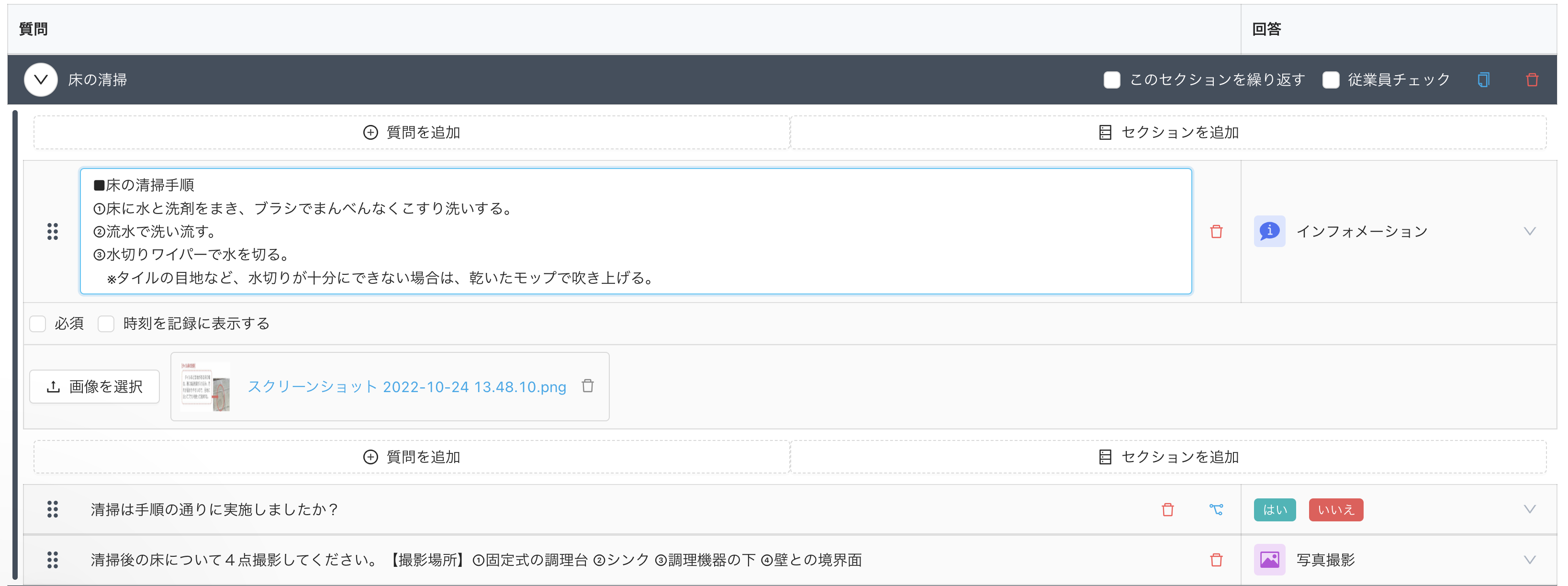Viewport: 1568px width, 586px height.
Task: Collapse the 床の清掃 section chevron
Action: pyautogui.click(x=41, y=80)
